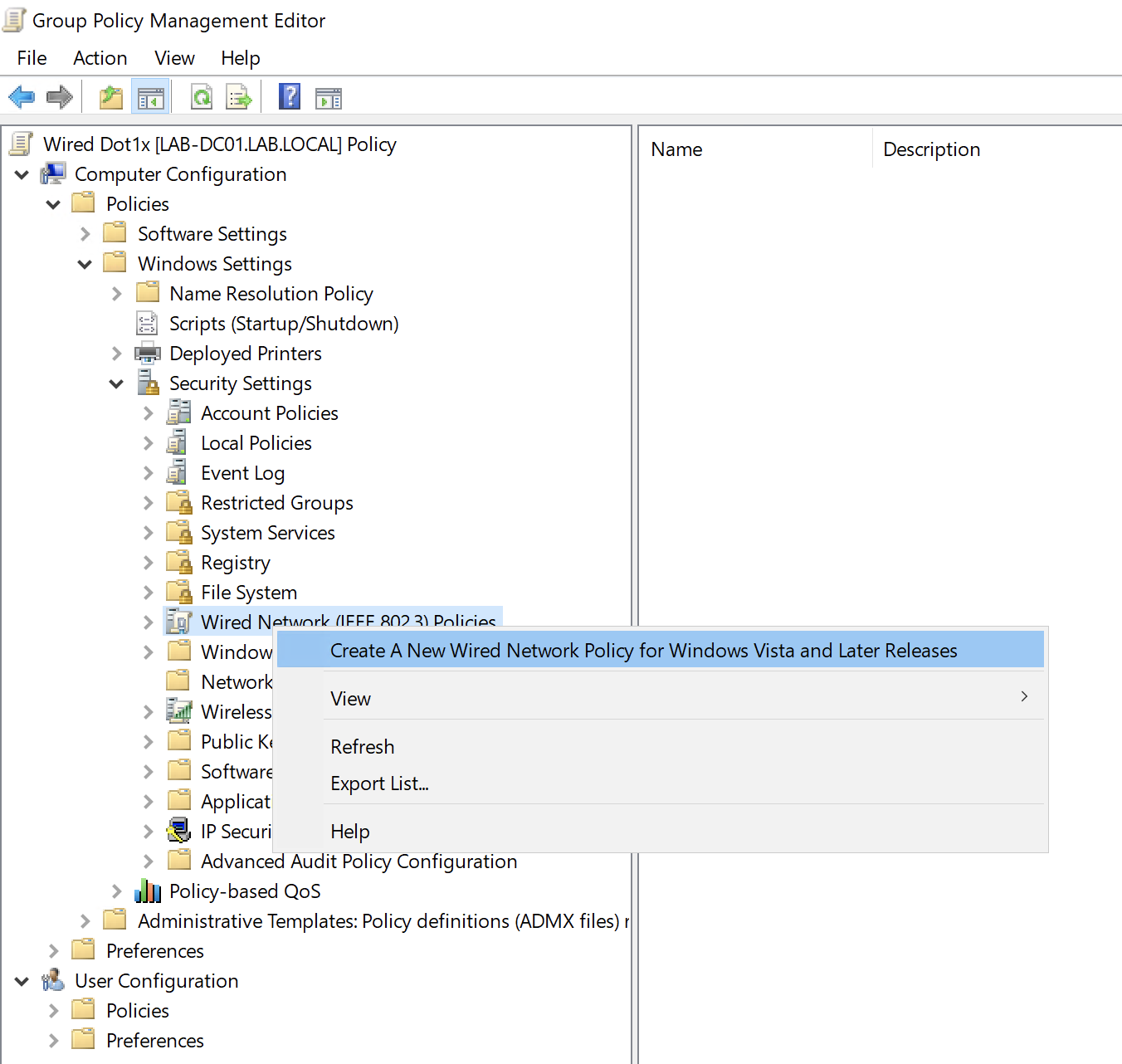Image resolution: width=1122 pixels, height=1064 pixels.
Task: Click the Back arrow toolbar icon
Action: (22, 97)
